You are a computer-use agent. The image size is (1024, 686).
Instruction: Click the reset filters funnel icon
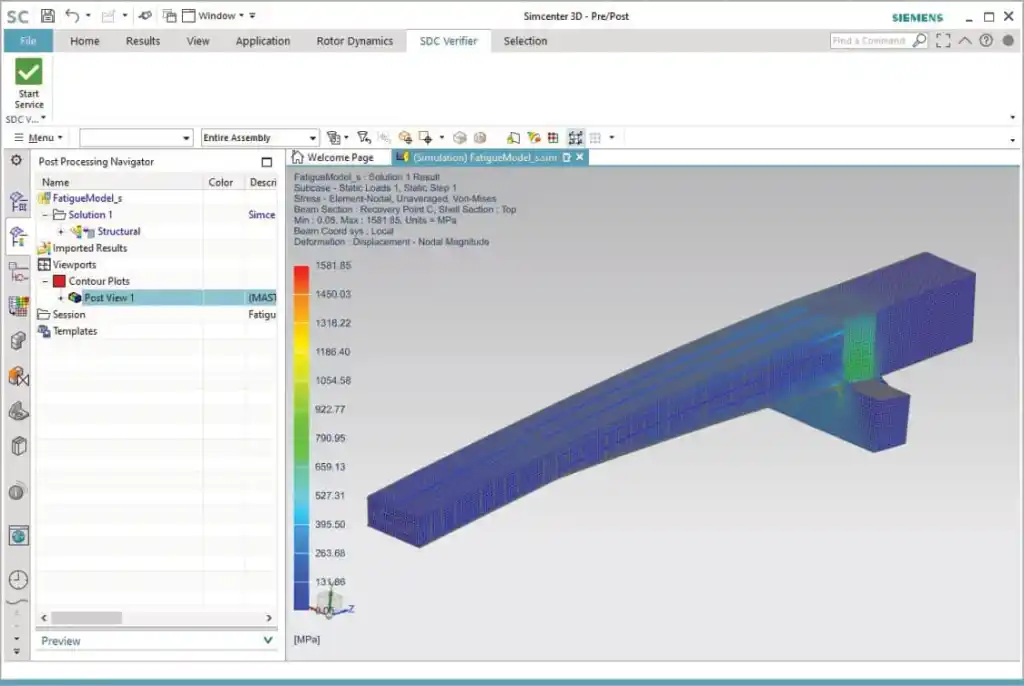[x=364, y=137]
